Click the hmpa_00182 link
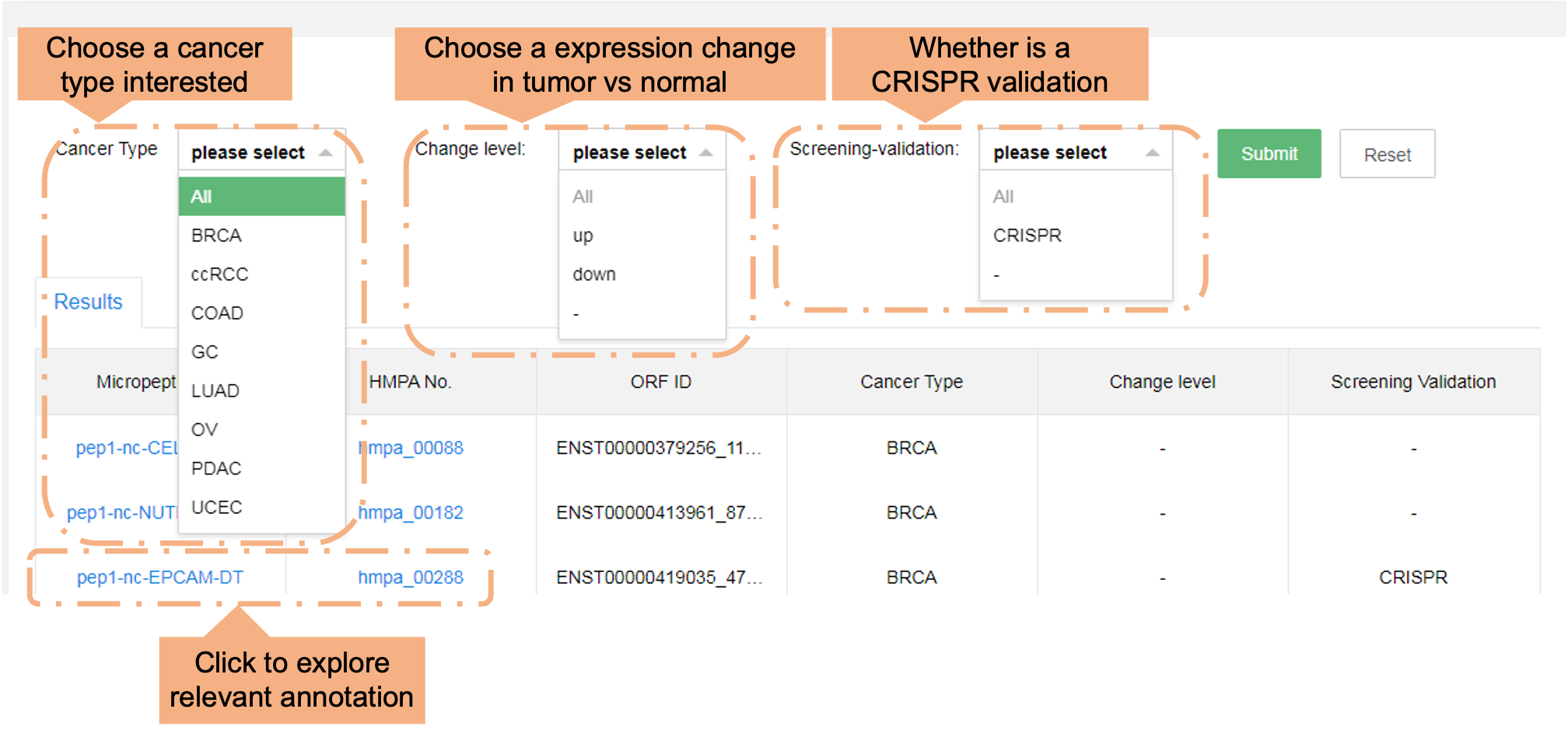Image resolution: width=1568 pixels, height=730 pixels. [x=411, y=513]
